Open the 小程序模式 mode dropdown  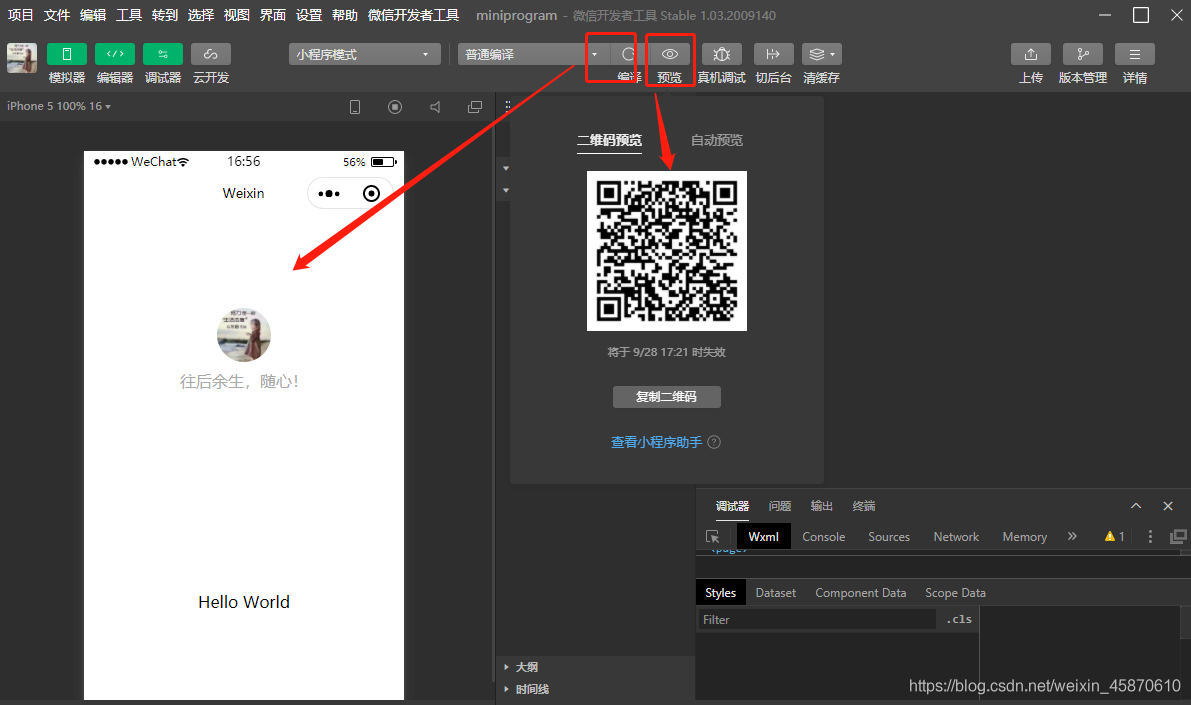click(365, 54)
